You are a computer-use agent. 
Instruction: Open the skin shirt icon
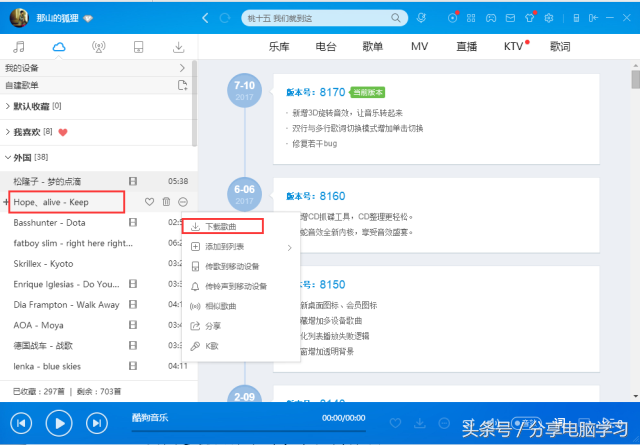(x=530, y=18)
